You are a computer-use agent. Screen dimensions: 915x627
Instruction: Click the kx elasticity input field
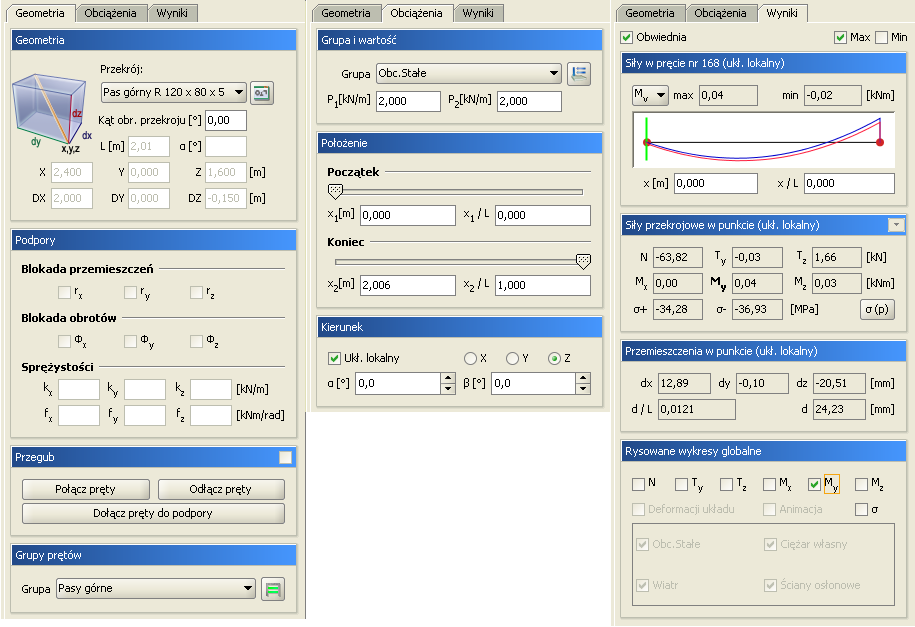pyautogui.click(x=79, y=389)
